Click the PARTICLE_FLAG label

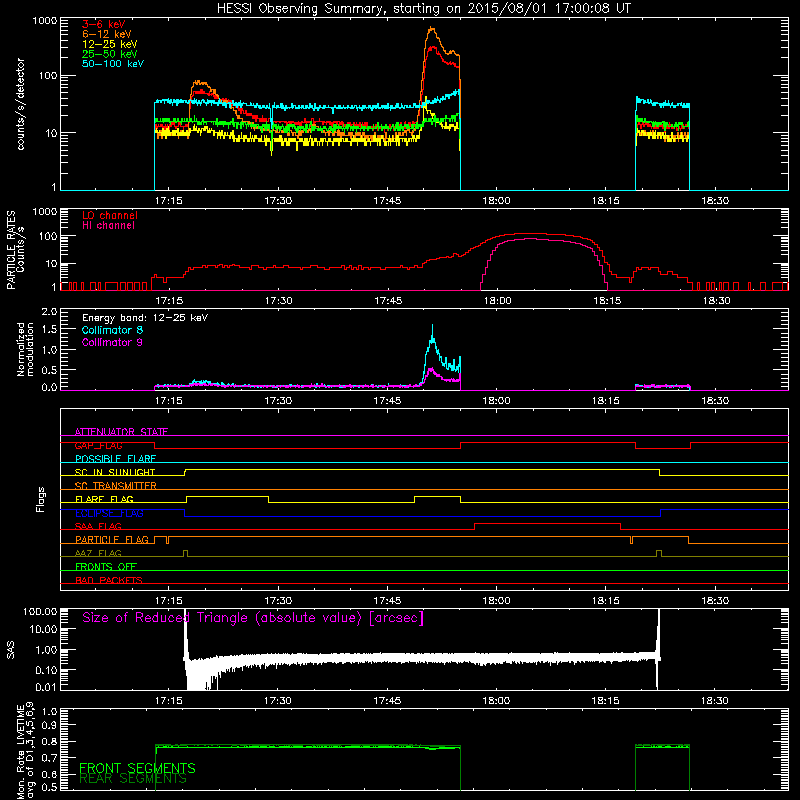[112, 540]
